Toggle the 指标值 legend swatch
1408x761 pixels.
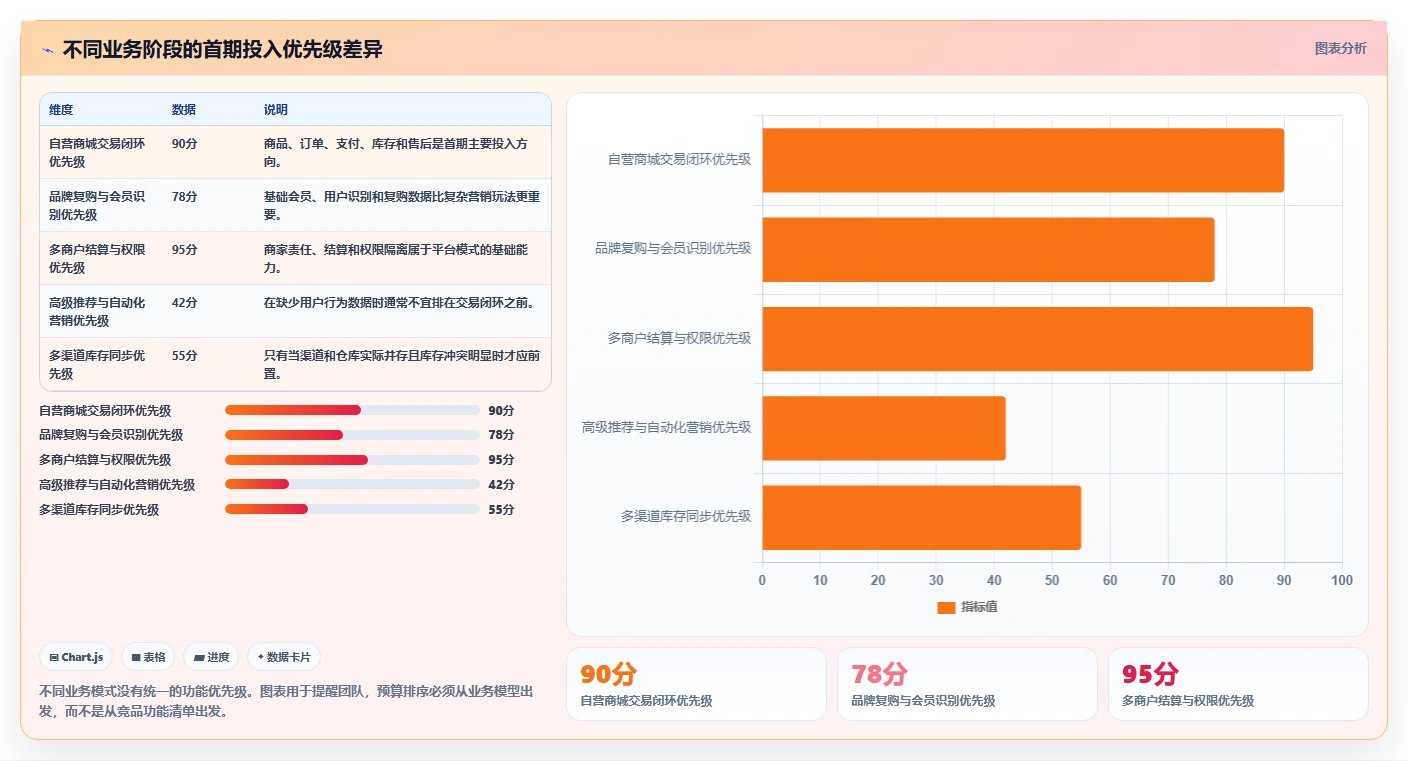[x=946, y=608]
